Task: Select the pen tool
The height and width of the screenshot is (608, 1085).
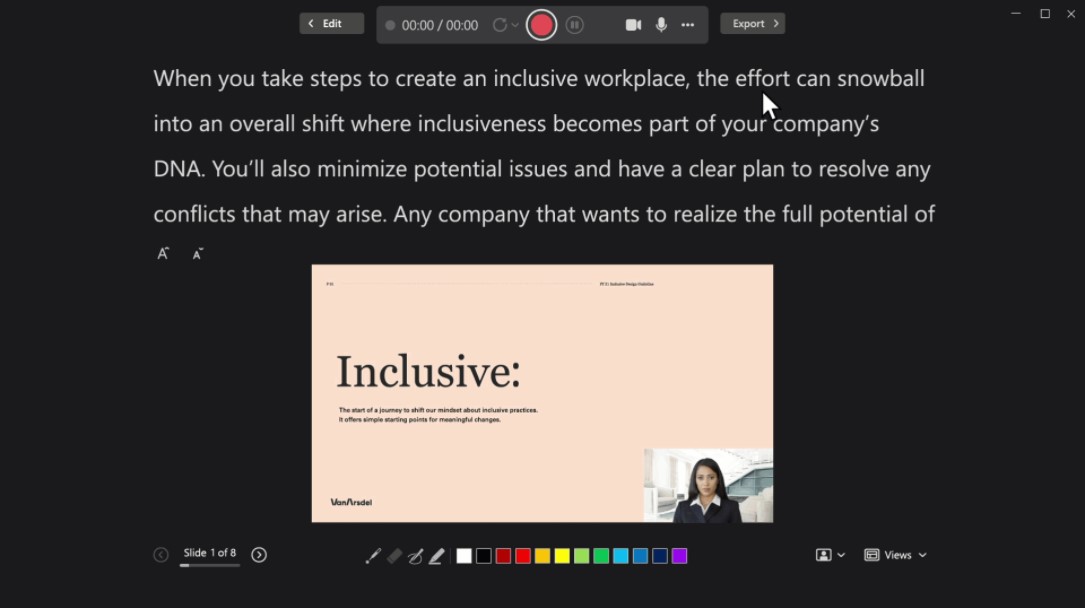Action: click(415, 556)
